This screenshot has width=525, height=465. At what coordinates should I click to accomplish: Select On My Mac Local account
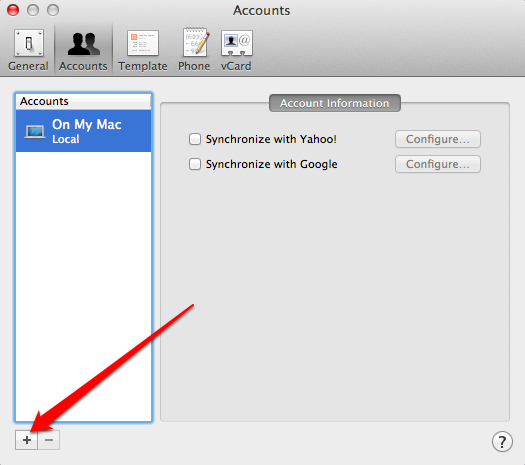pyautogui.click(x=83, y=131)
